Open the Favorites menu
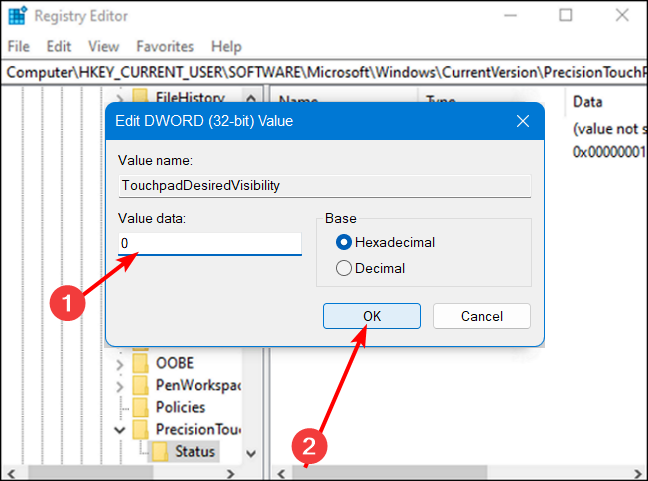The width and height of the screenshot is (648, 481). [166, 46]
